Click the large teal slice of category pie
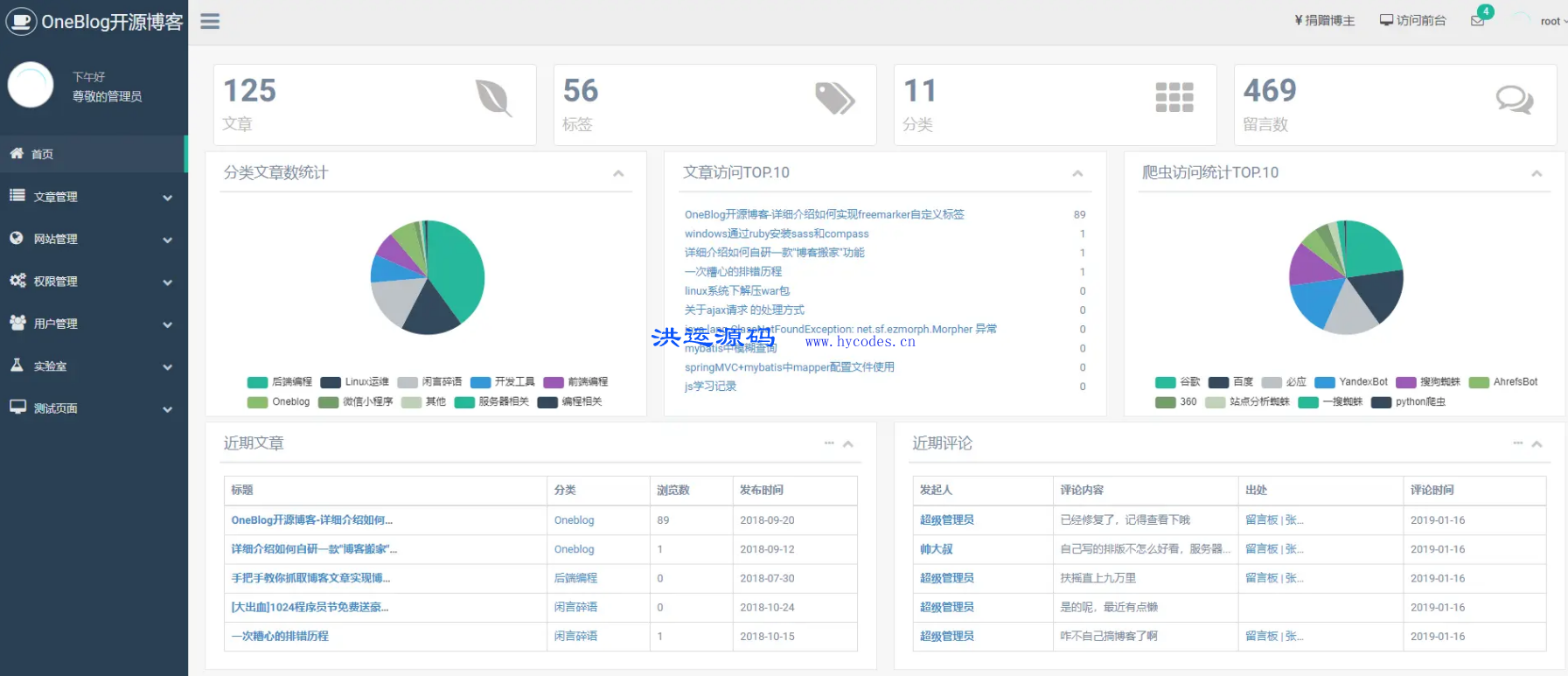1568x676 pixels. [459, 271]
